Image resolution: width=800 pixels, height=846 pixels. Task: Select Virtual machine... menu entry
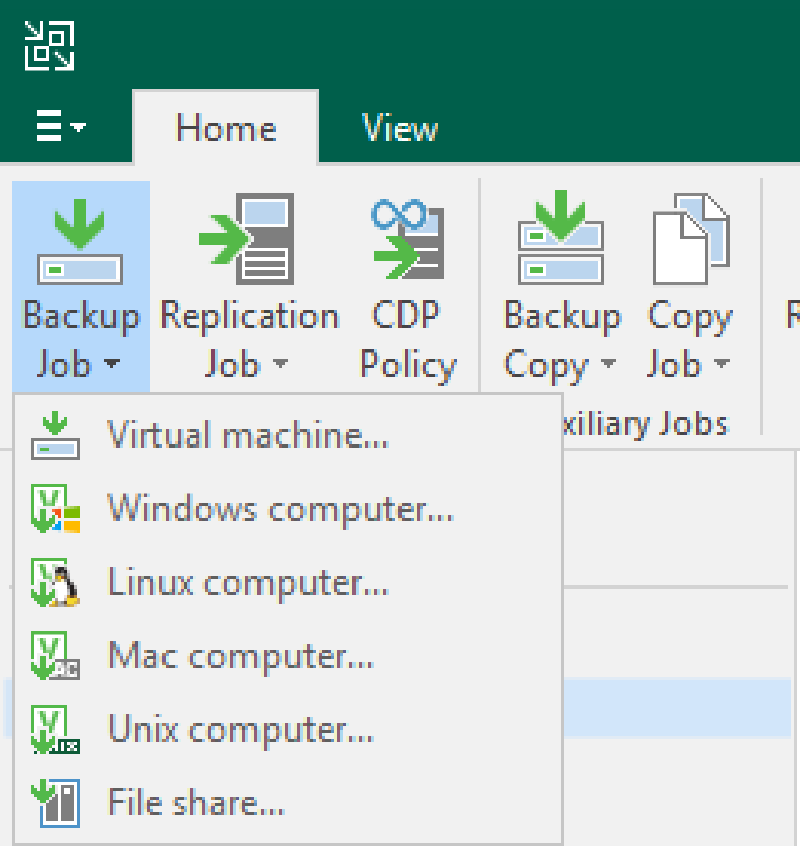click(x=288, y=435)
